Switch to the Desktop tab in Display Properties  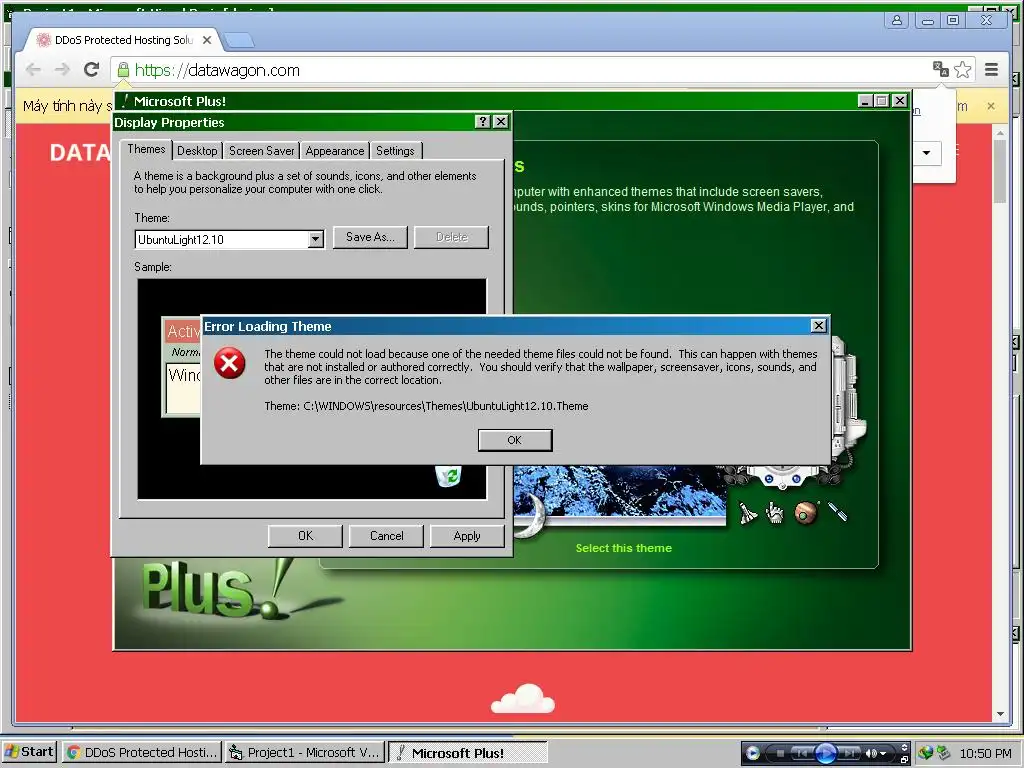(197, 151)
